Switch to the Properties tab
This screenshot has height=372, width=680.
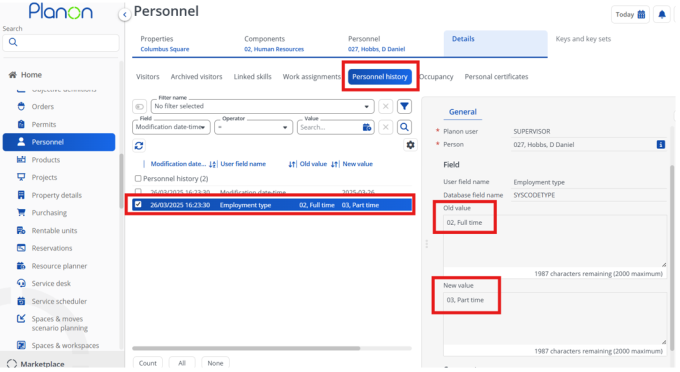coord(165,43)
